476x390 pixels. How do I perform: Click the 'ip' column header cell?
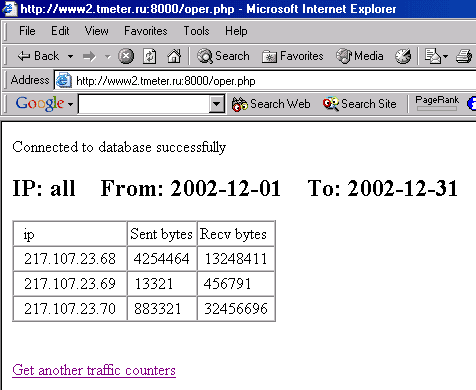[x=70, y=234]
